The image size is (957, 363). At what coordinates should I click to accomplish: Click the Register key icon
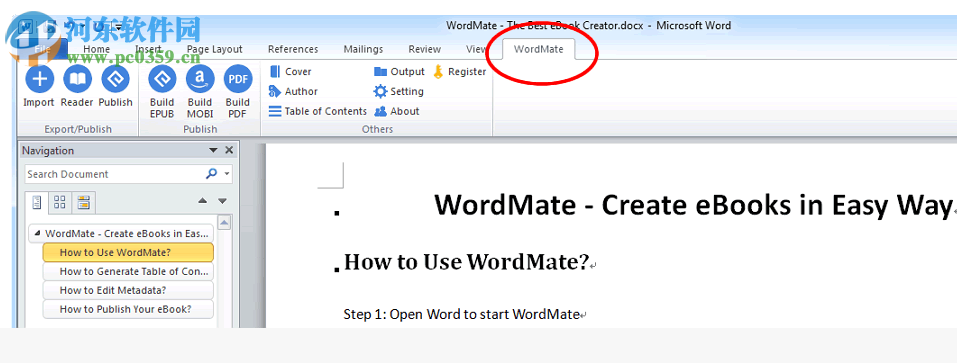(x=438, y=72)
